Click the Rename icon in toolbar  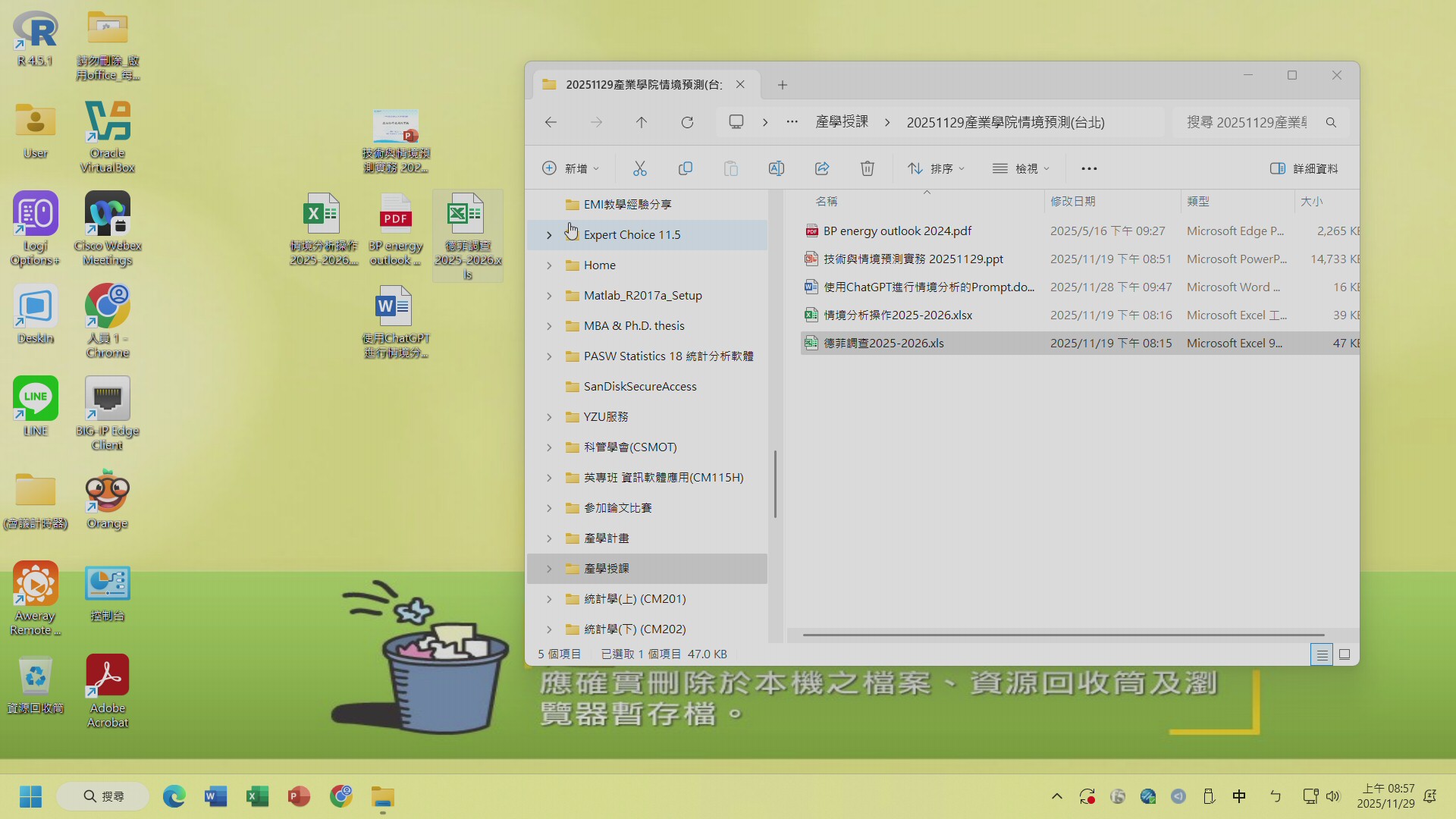pyautogui.click(x=776, y=168)
